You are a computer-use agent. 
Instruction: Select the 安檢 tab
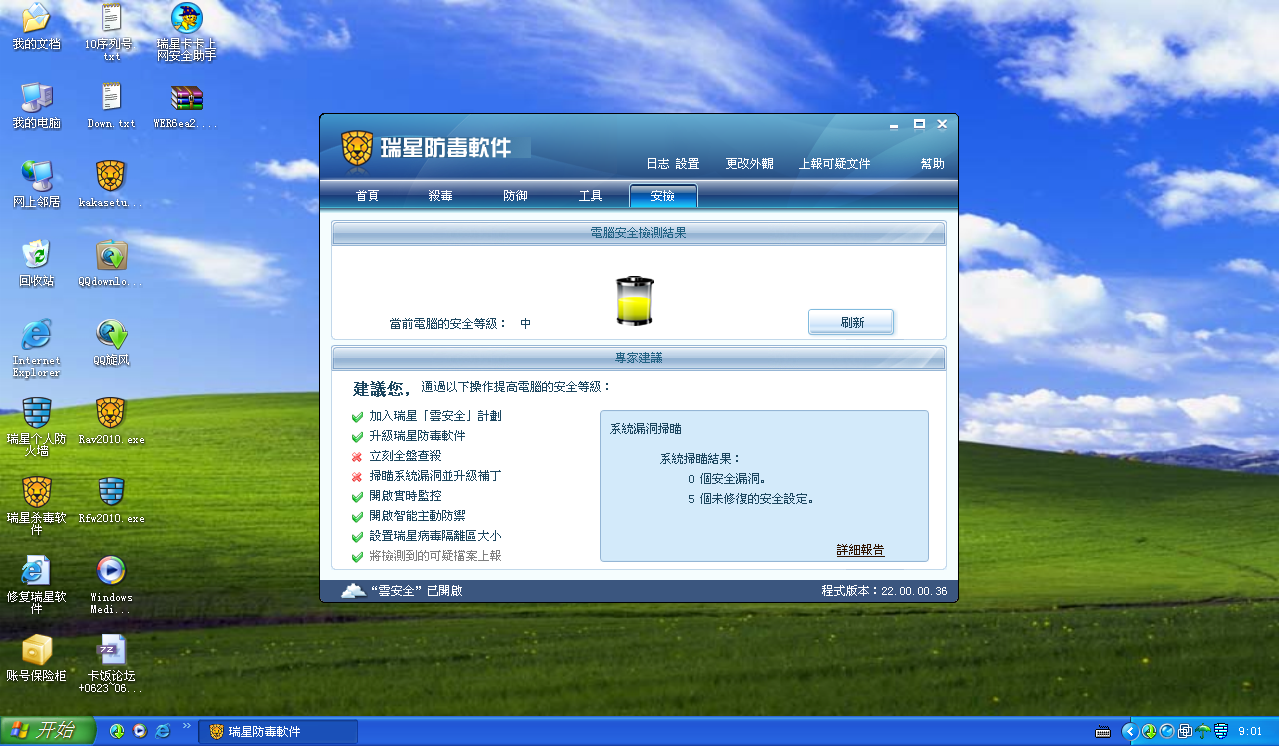[x=663, y=196]
